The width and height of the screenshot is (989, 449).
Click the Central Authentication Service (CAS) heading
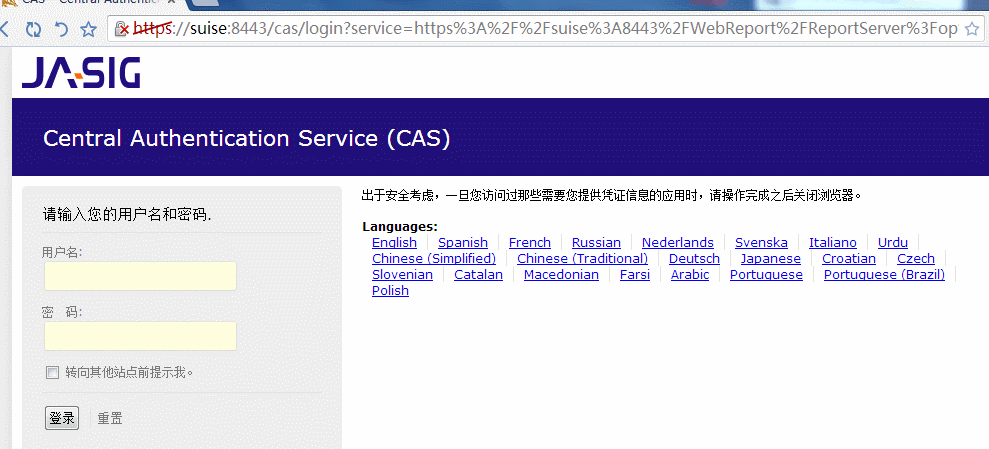coord(247,139)
